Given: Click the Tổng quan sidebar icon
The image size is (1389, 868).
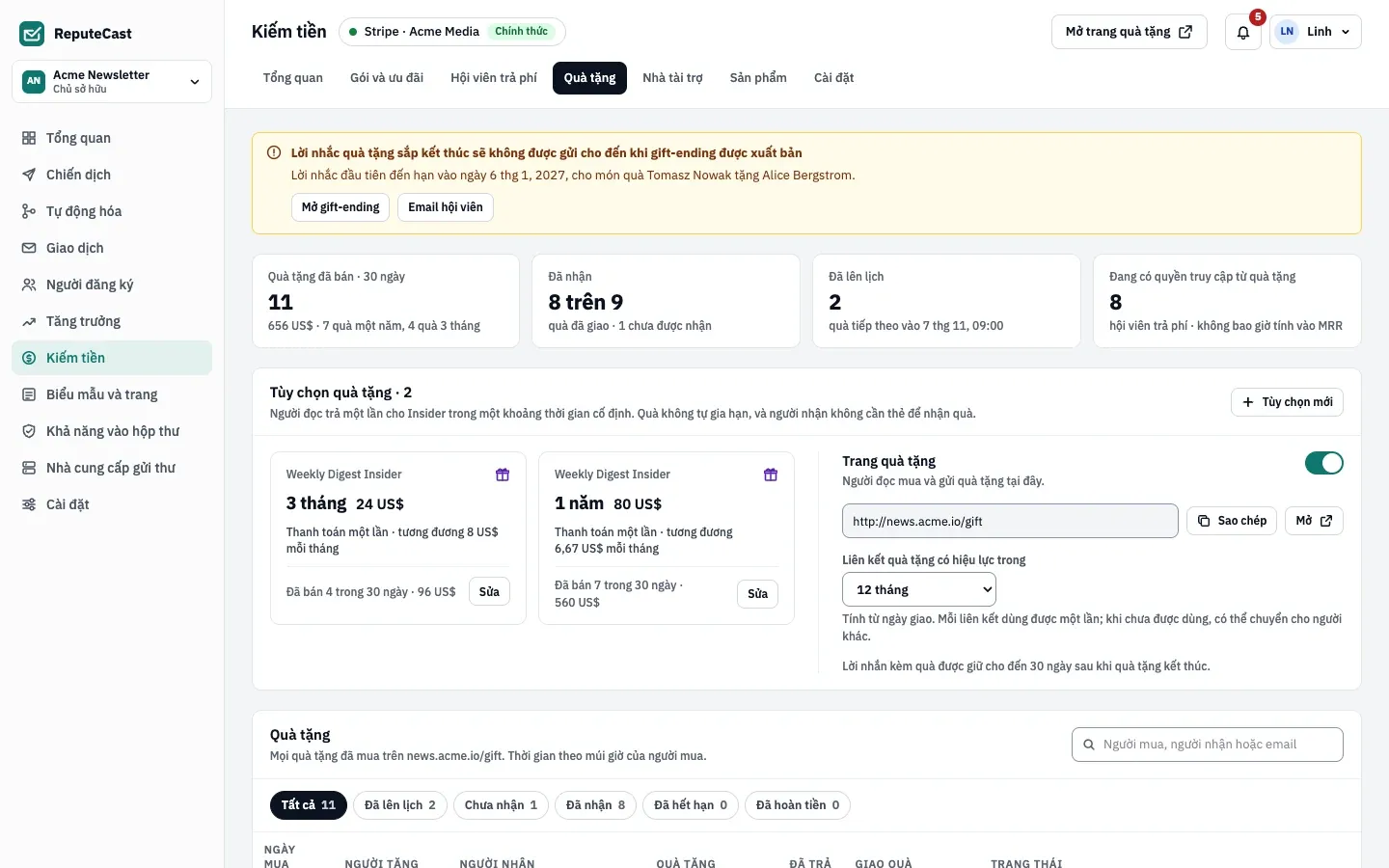Looking at the screenshot, I should pos(29,138).
